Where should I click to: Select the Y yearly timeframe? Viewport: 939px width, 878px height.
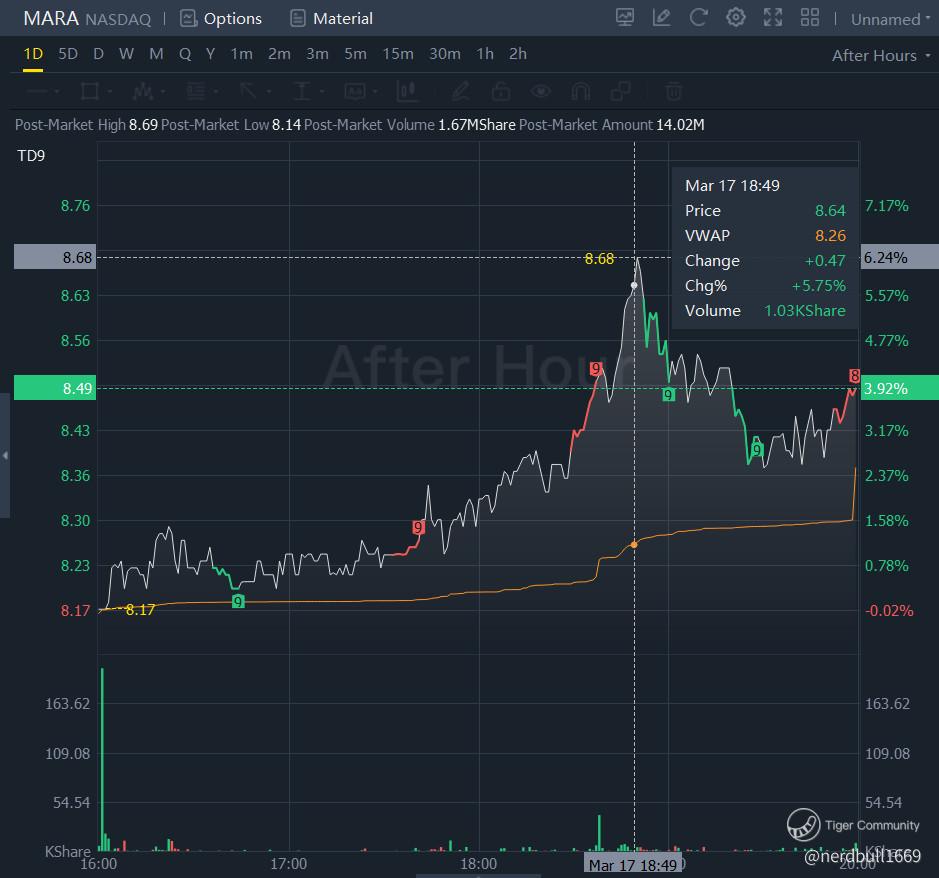click(210, 54)
